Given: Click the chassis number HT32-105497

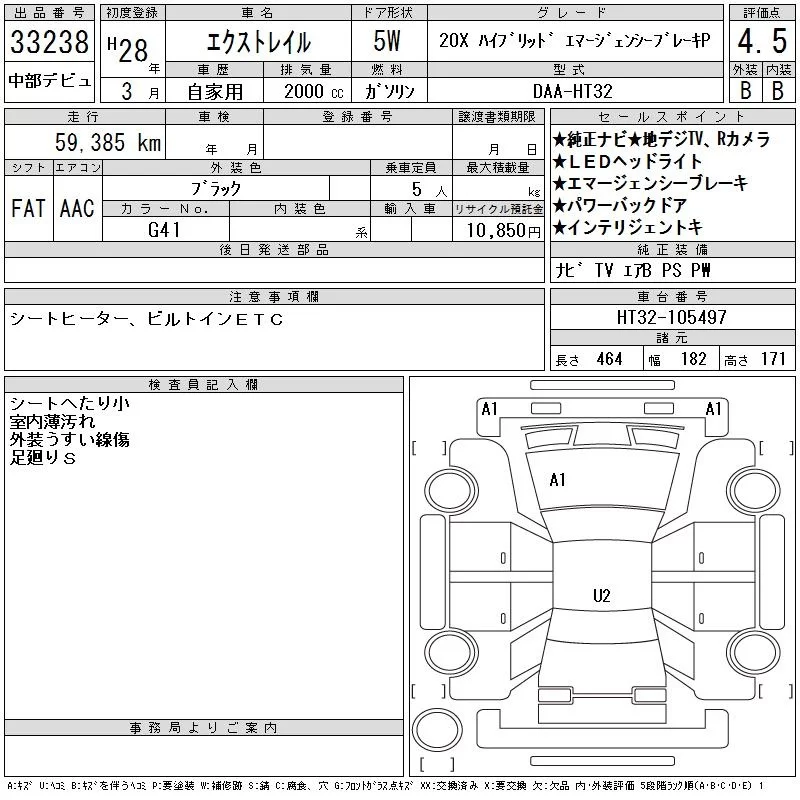Looking at the screenshot, I should 671,317.
